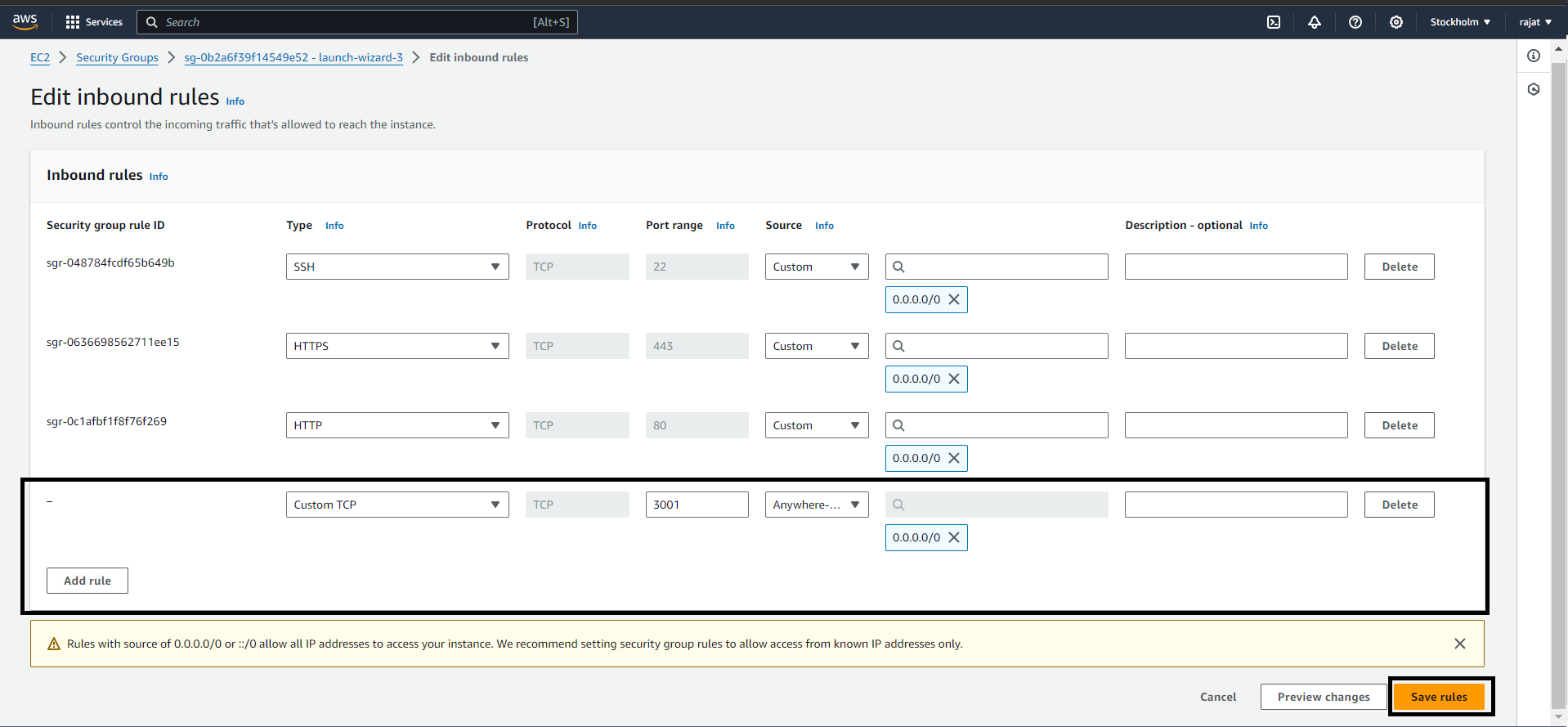1568x727 pixels.
Task: Click the source search box for HTTPS rule
Action: [997, 346]
